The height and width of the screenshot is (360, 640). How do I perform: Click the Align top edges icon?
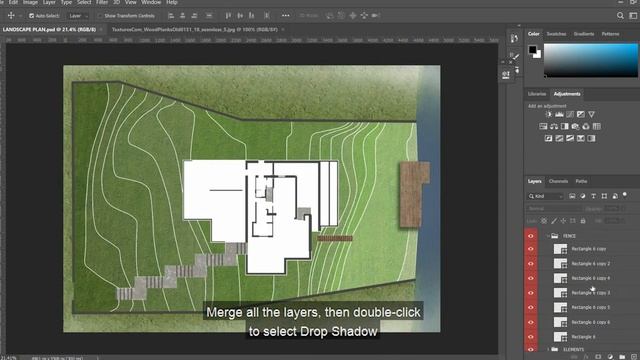[228, 16]
